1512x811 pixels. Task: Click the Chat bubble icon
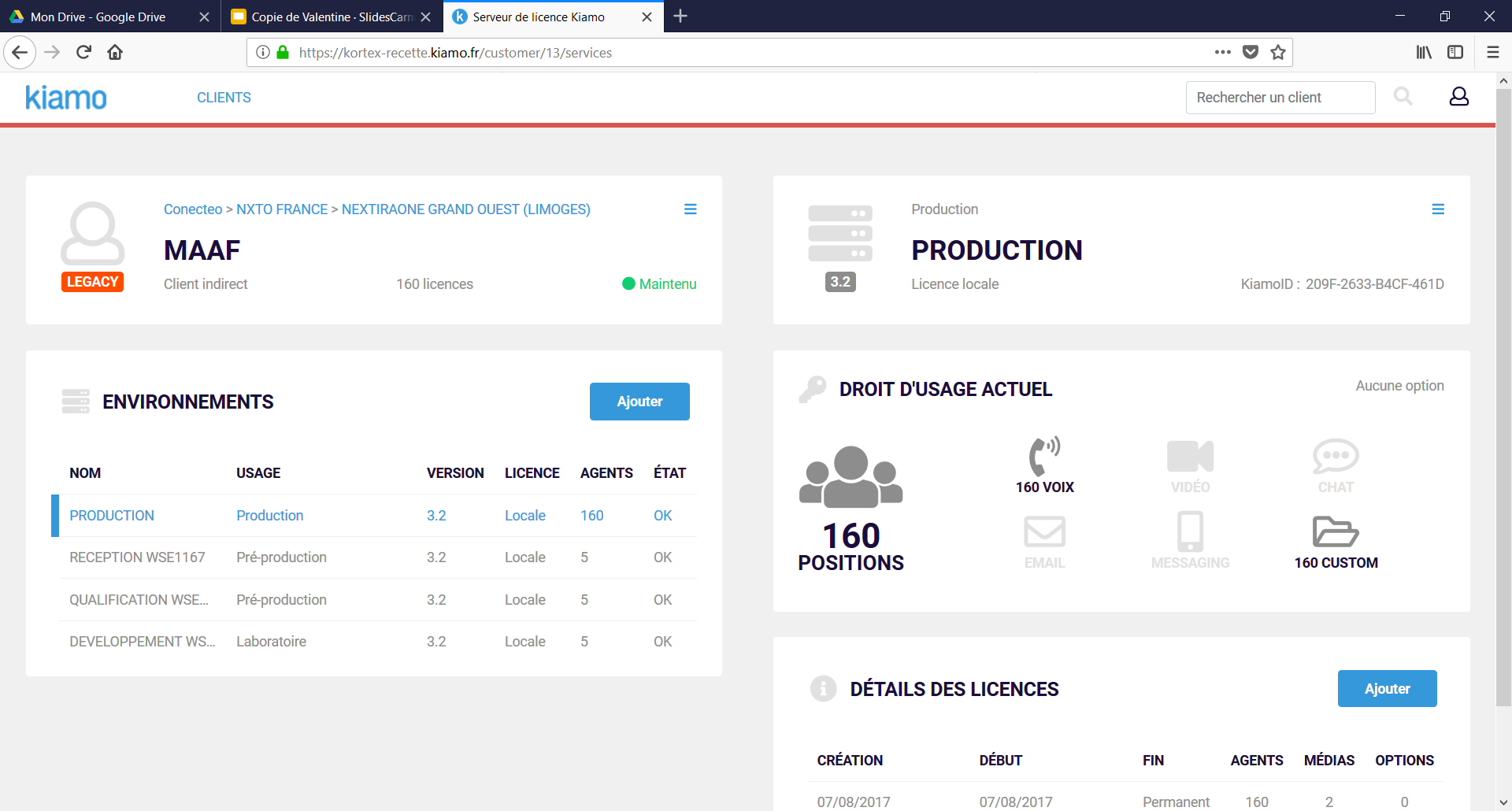[x=1336, y=456]
